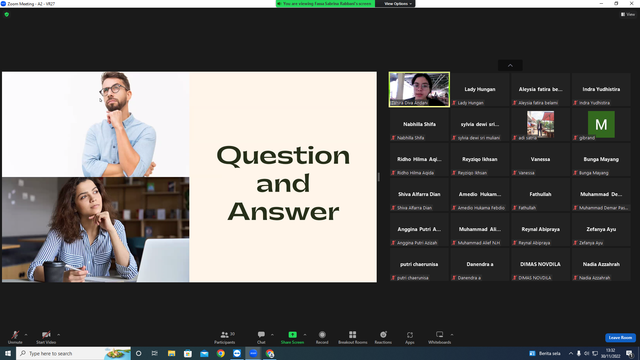Click the Leave Room button
Screen dimensions: 640x360
[620, 338]
